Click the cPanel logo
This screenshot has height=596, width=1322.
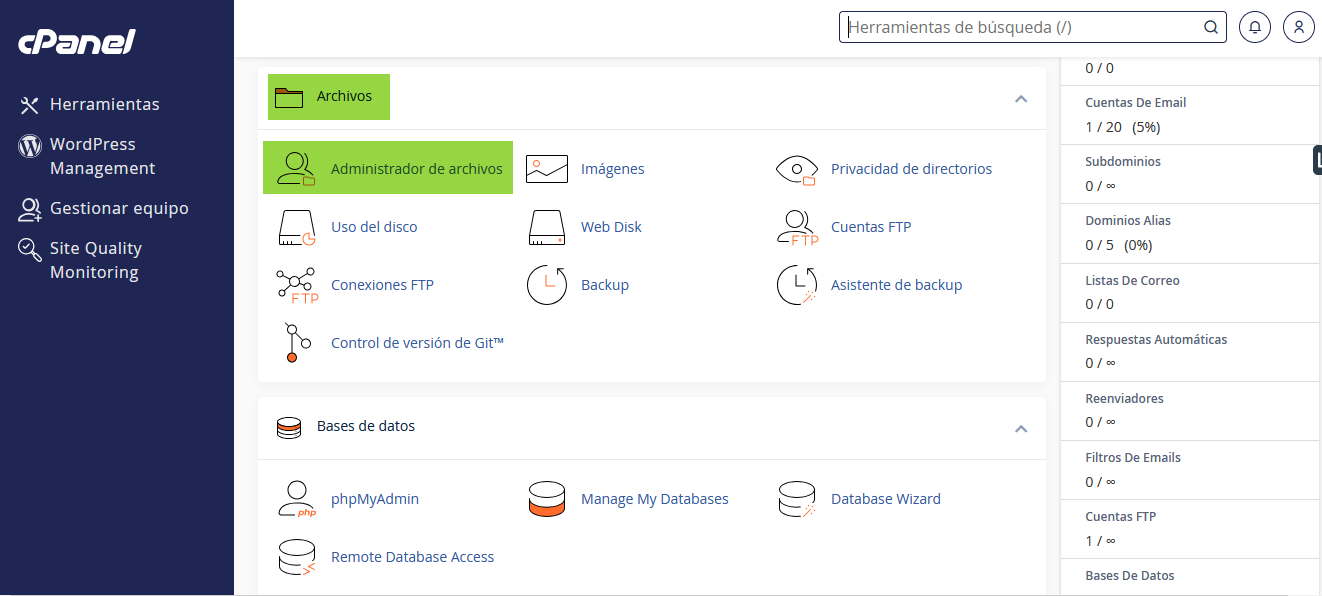click(77, 42)
